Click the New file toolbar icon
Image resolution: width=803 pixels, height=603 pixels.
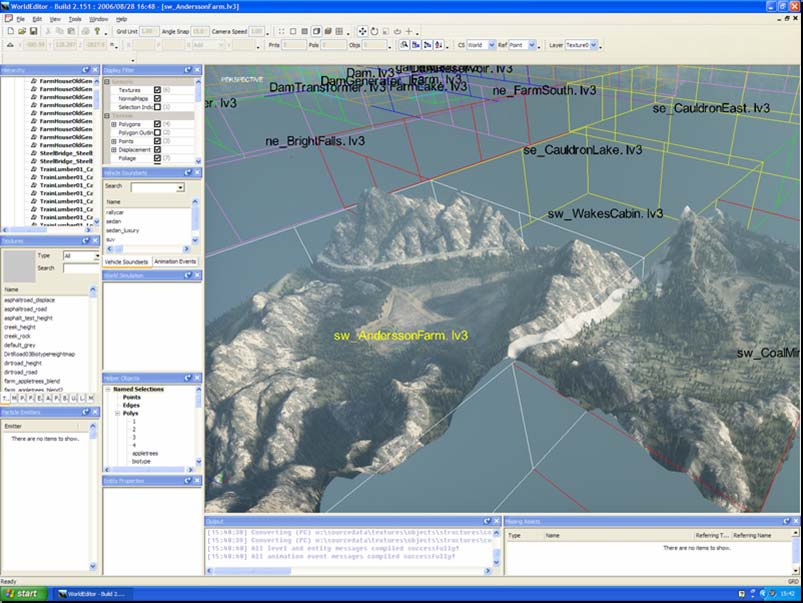coord(10,31)
